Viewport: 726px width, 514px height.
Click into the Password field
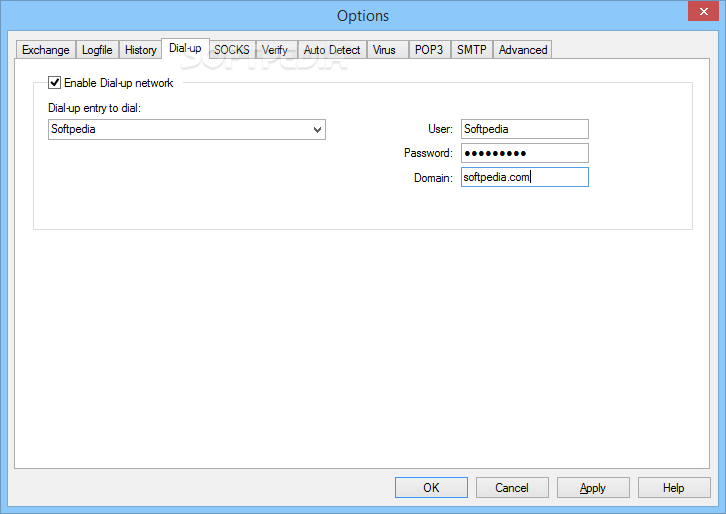(x=525, y=153)
